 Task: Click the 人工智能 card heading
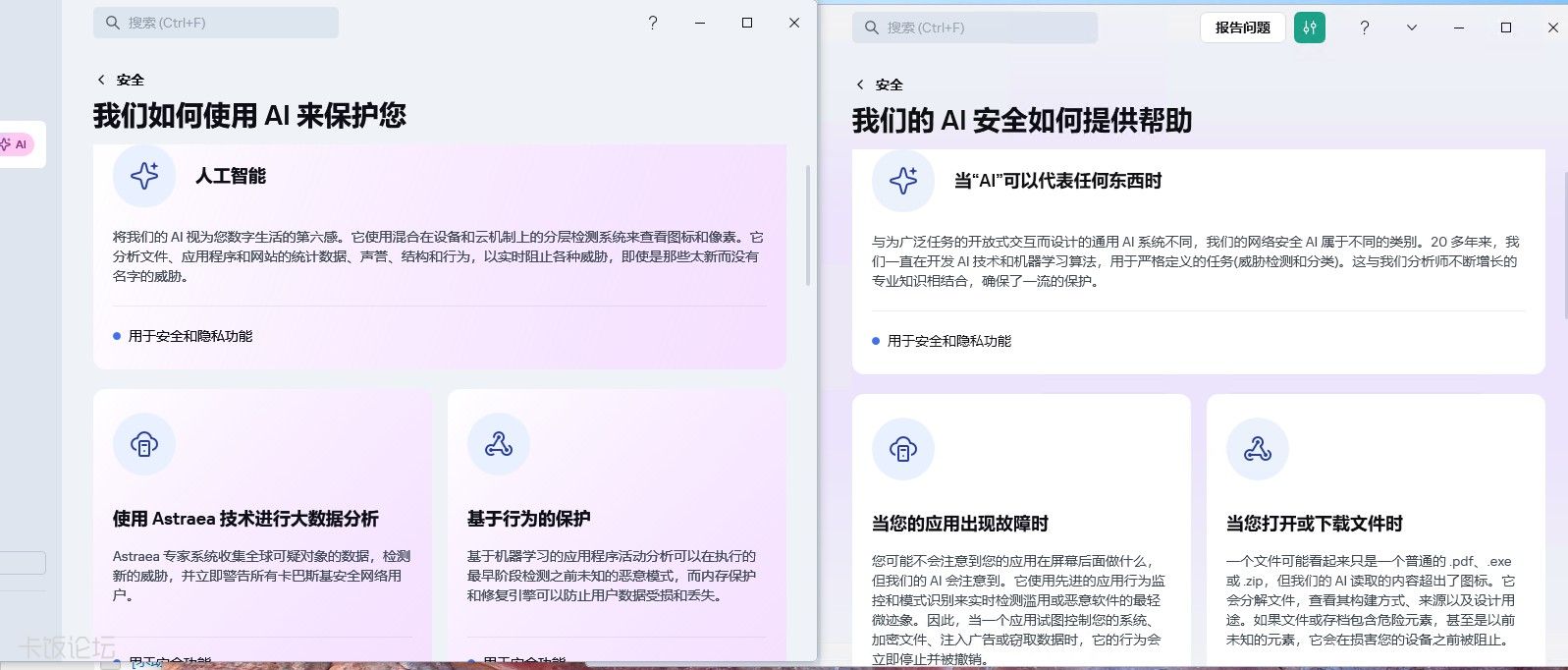[x=231, y=176]
